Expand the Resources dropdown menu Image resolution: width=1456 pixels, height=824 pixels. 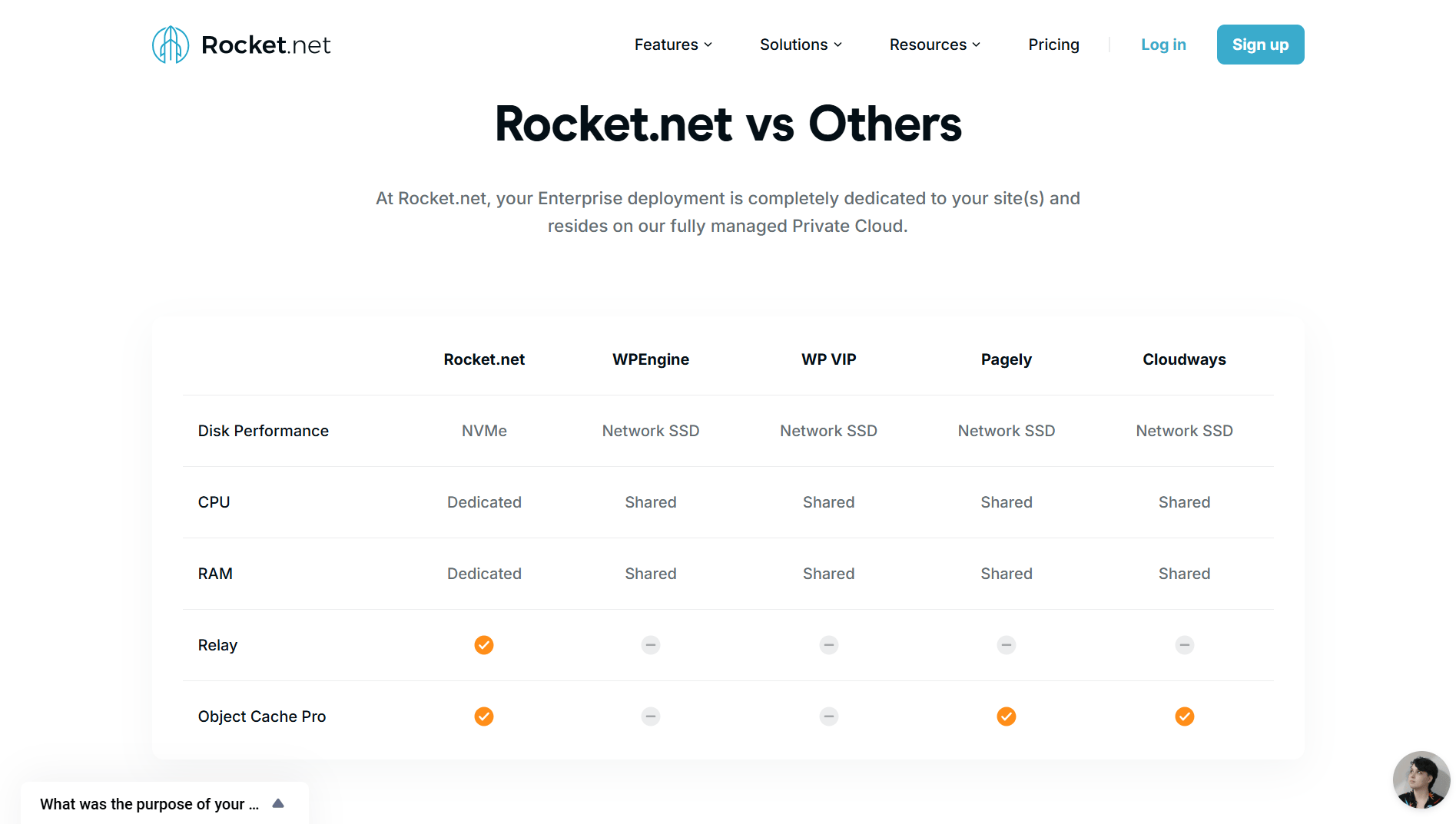(x=935, y=45)
